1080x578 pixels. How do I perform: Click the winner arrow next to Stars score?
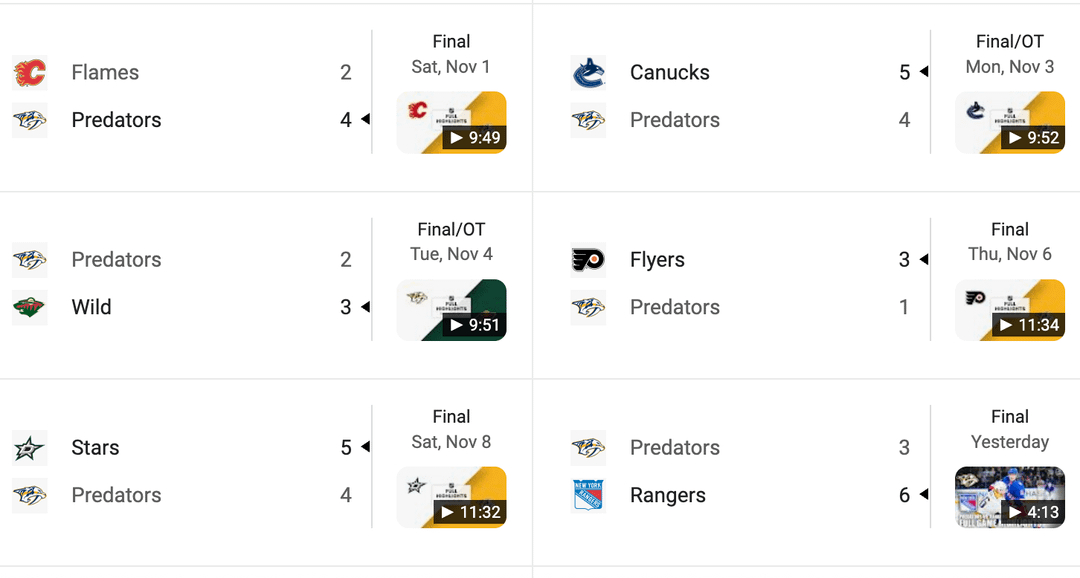[x=363, y=447]
